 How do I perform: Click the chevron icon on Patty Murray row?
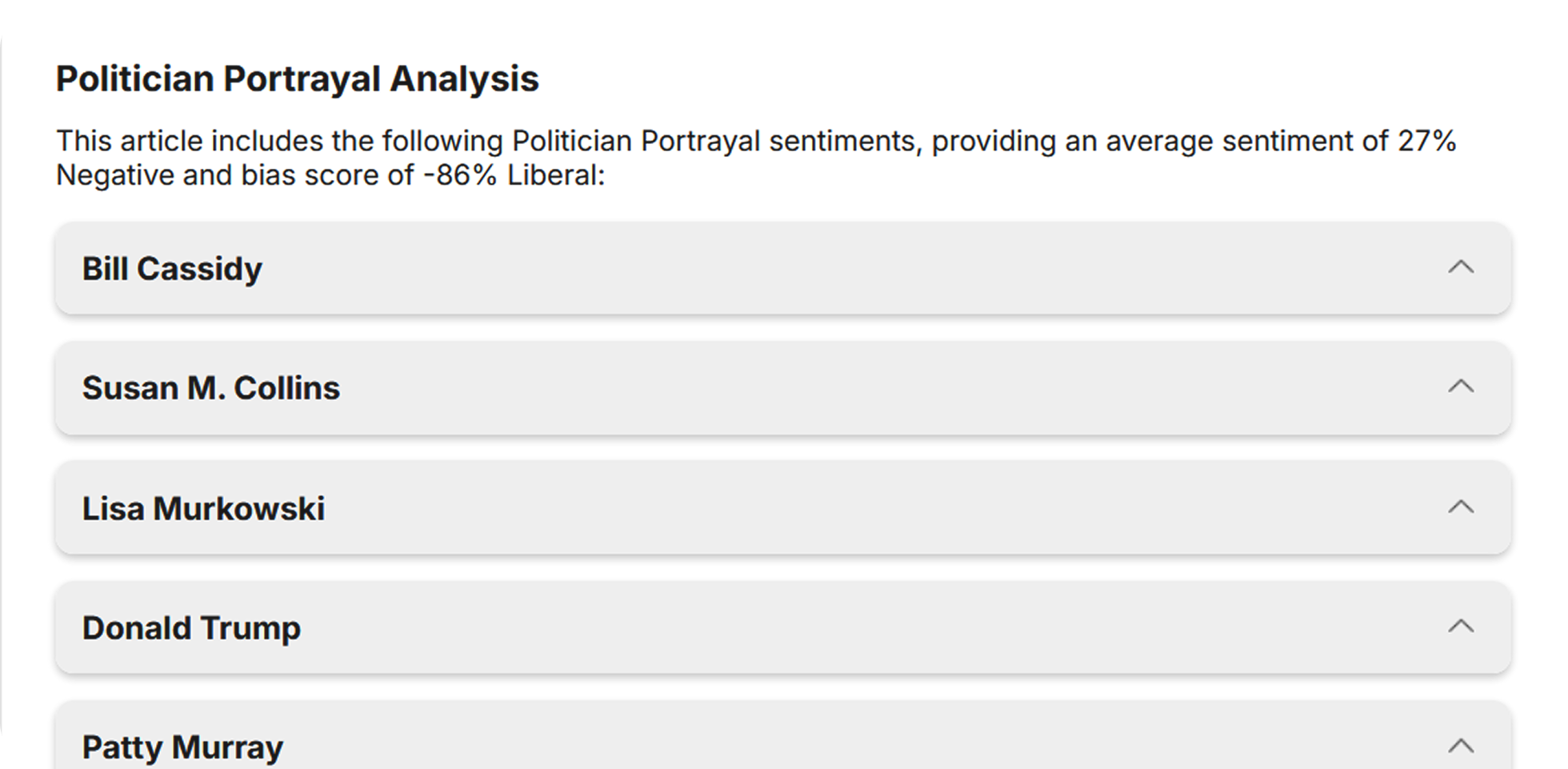[x=1461, y=746]
